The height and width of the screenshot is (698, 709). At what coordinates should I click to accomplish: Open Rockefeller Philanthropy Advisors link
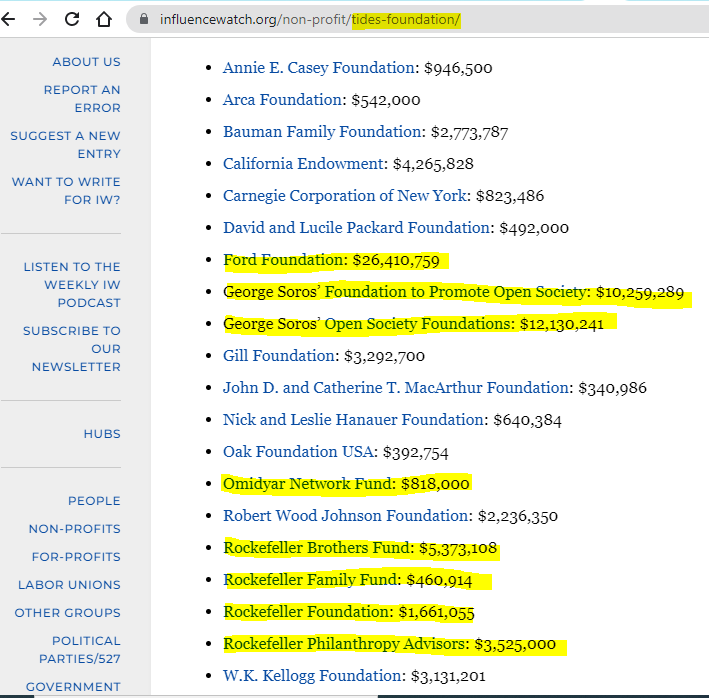(x=344, y=644)
